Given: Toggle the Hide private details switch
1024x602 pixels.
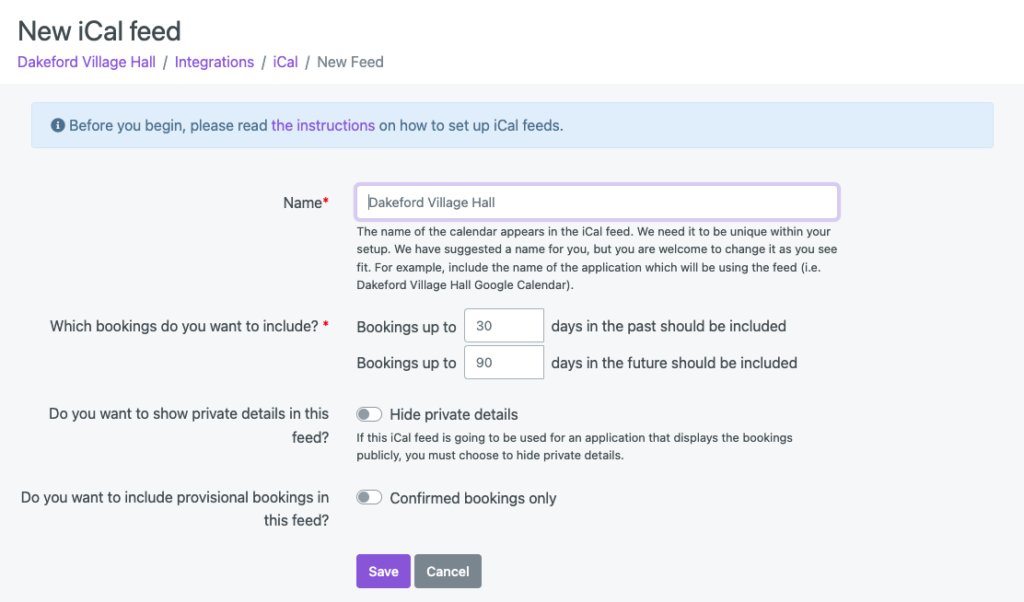Looking at the screenshot, I should click(x=369, y=414).
